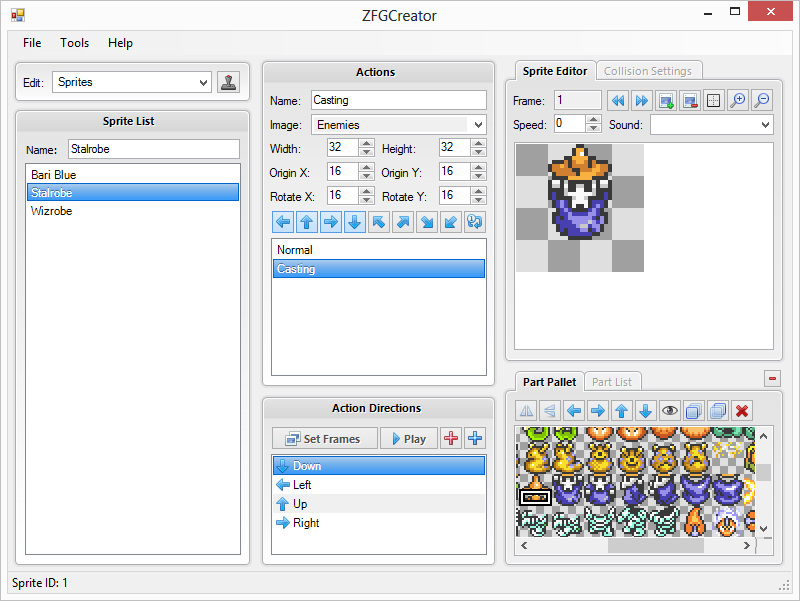Toggle the grid crosshair icon in Sprite Editor

tap(714, 101)
